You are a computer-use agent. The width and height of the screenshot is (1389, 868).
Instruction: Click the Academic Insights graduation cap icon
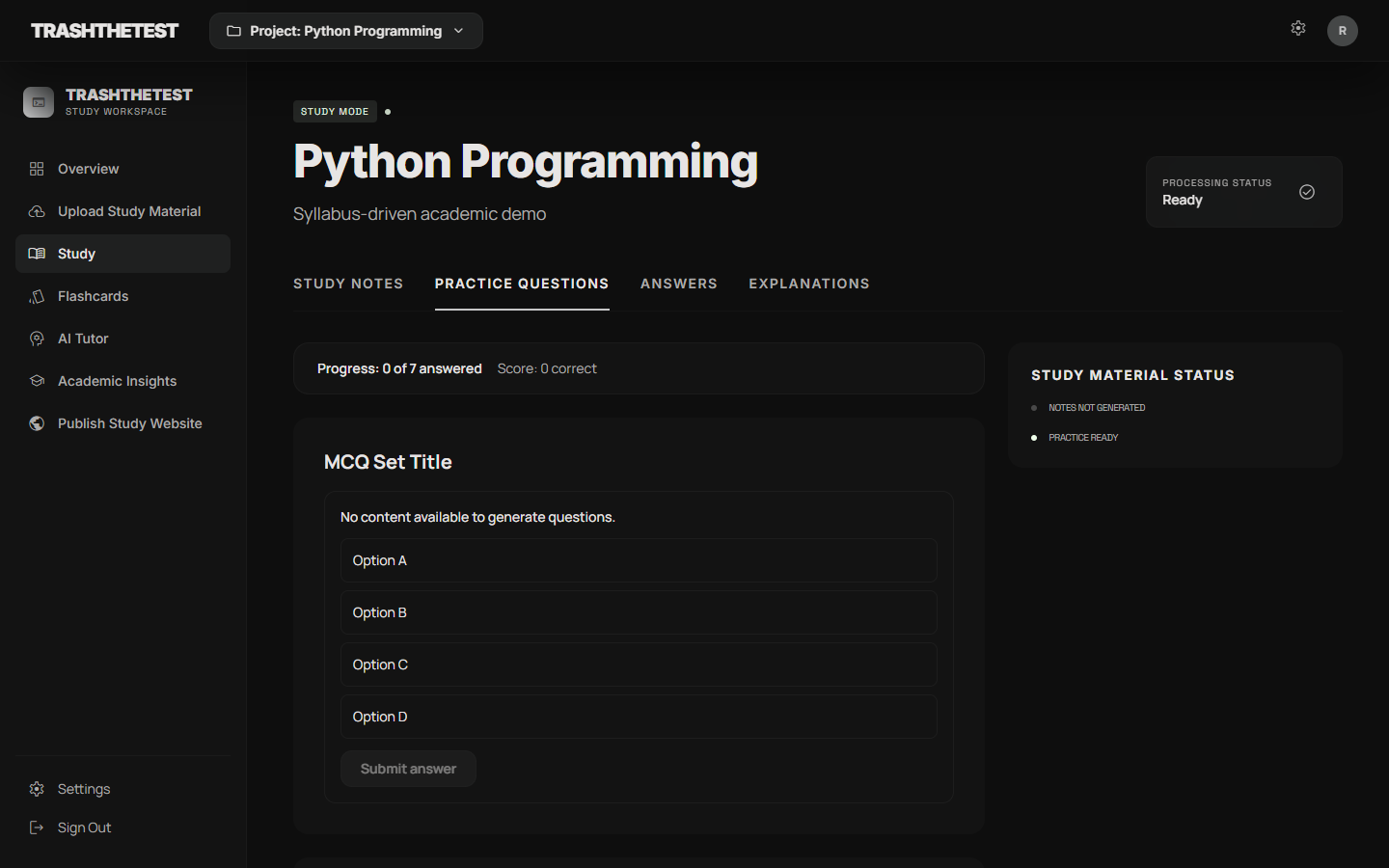(x=37, y=381)
